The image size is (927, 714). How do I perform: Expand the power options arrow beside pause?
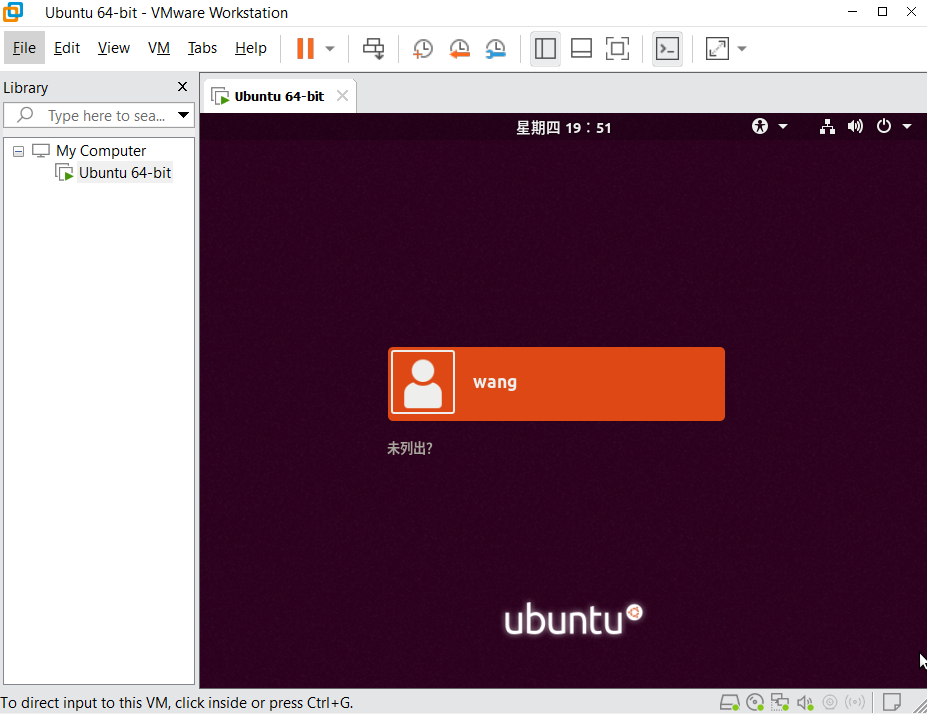(x=330, y=49)
